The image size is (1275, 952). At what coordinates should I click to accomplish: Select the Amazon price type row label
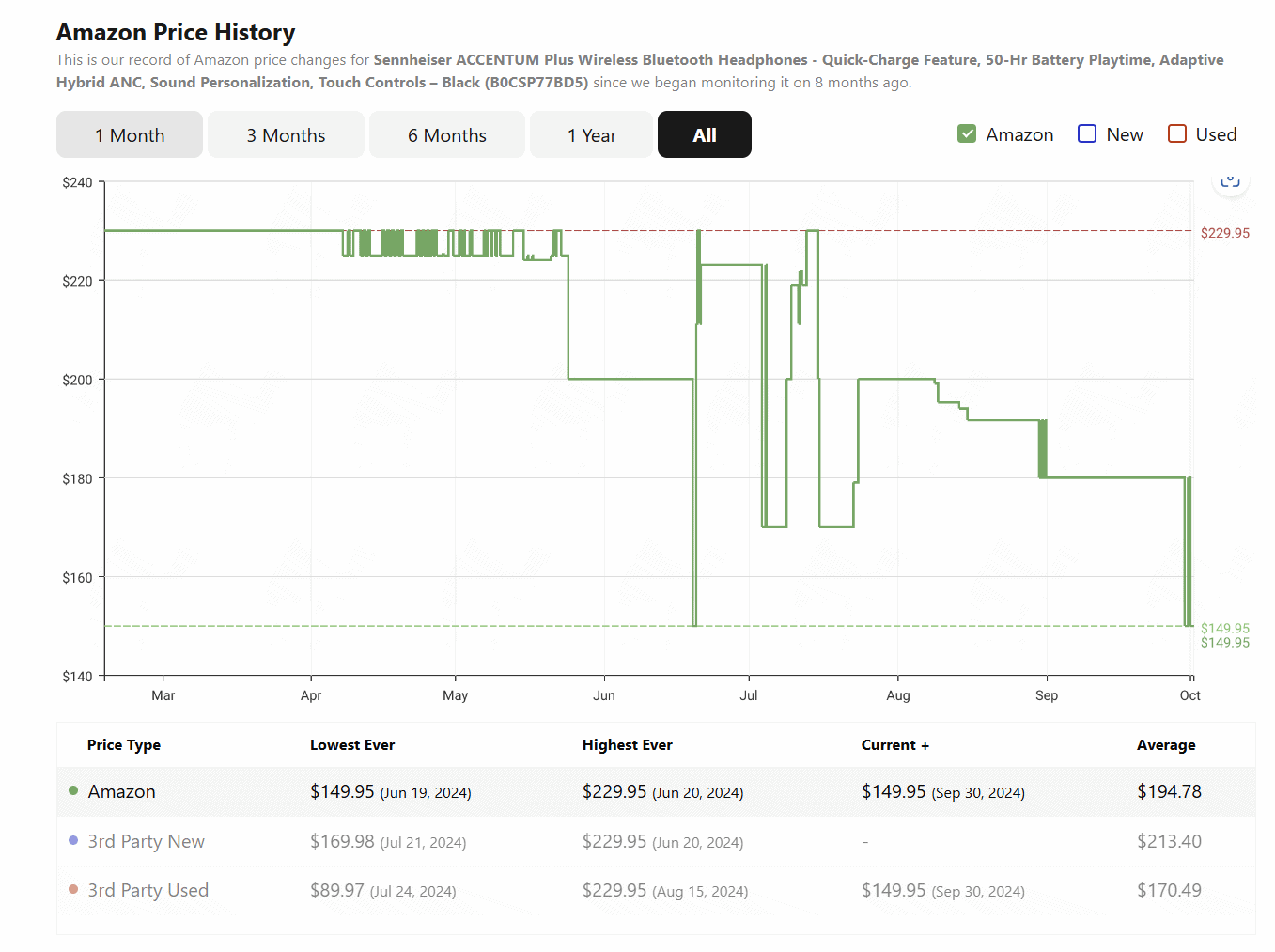[x=122, y=791]
